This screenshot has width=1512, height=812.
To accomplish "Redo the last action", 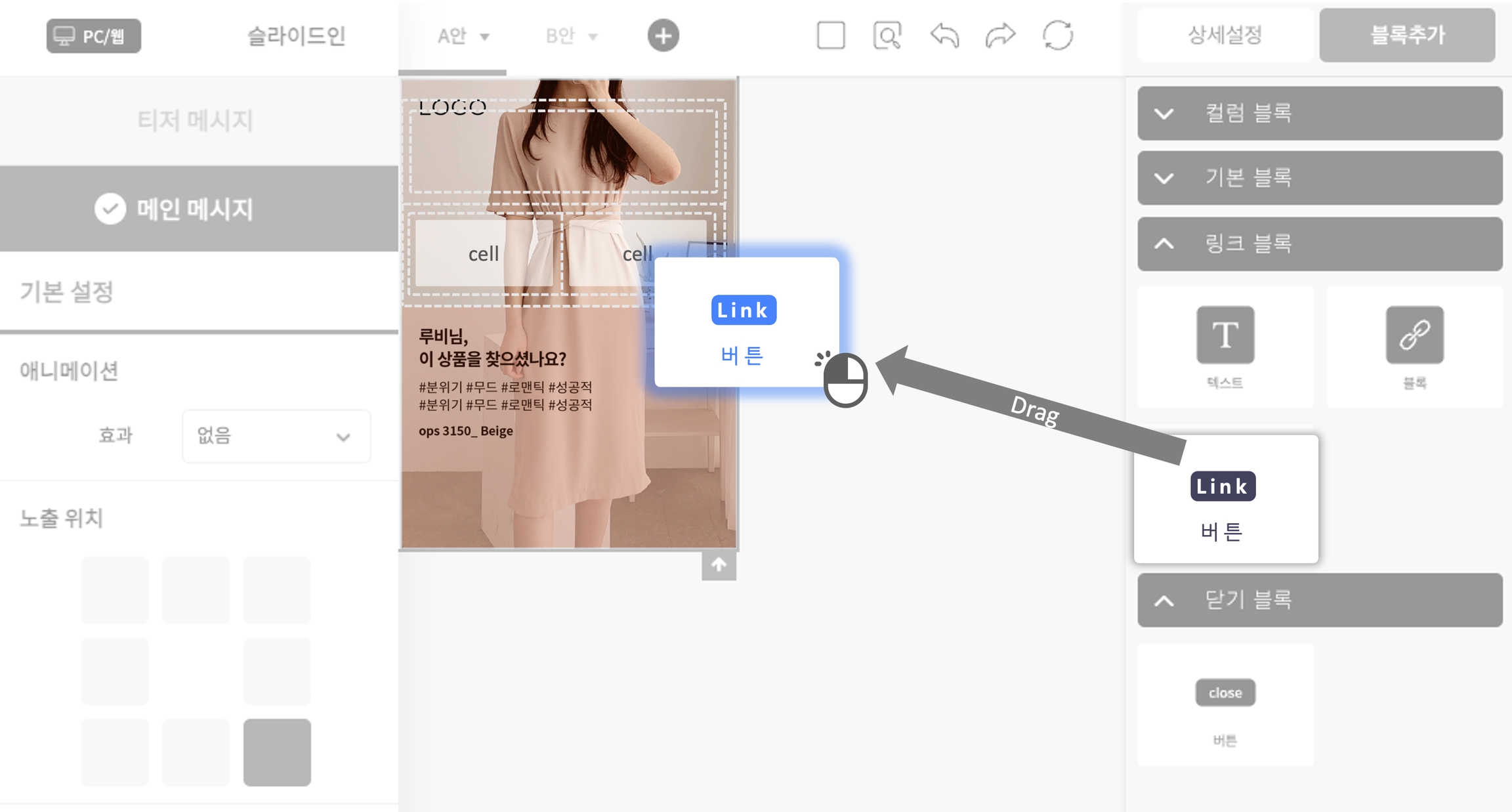I will pos(1000,35).
